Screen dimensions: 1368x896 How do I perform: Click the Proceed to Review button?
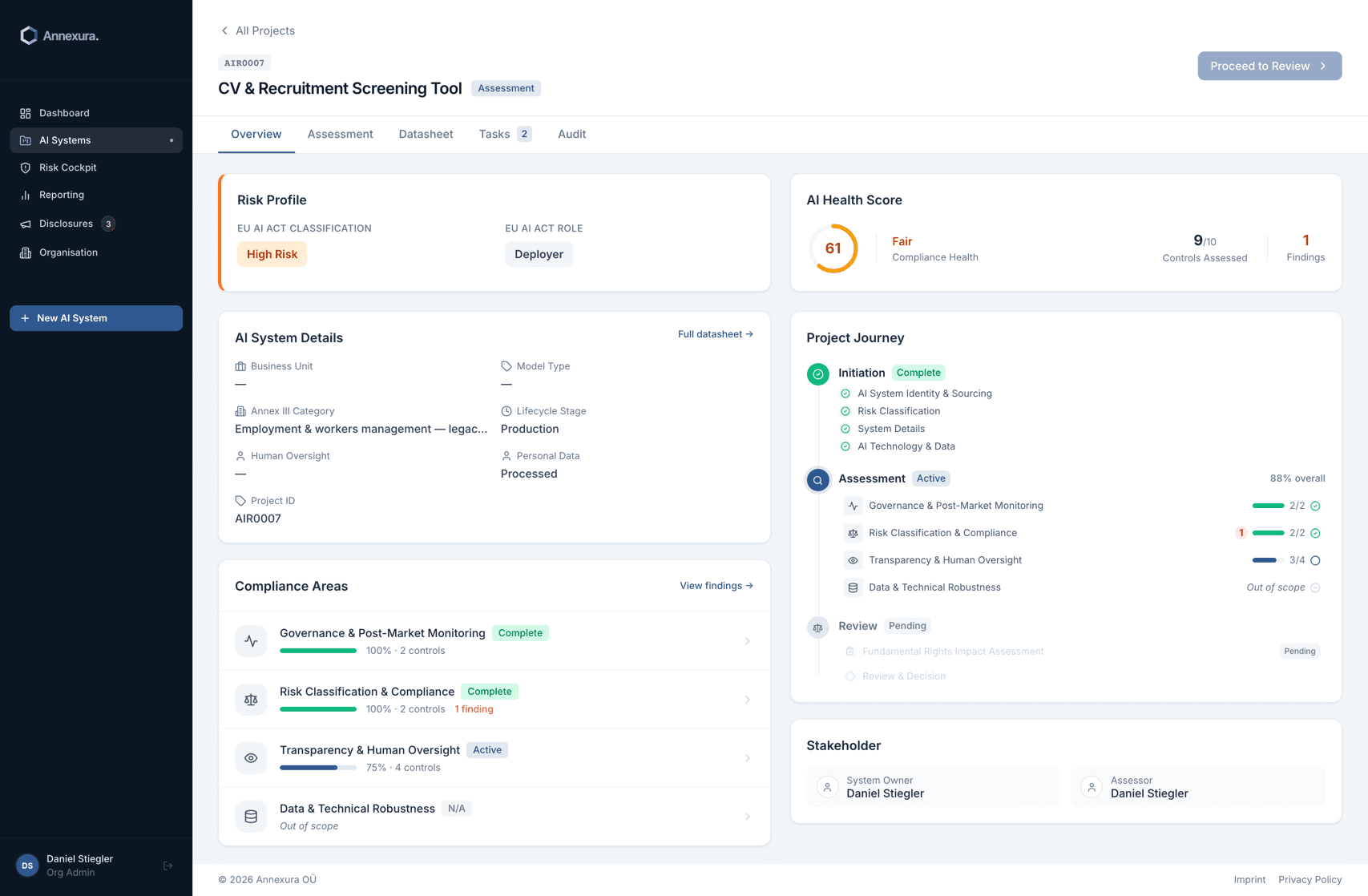pos(1269,66)
